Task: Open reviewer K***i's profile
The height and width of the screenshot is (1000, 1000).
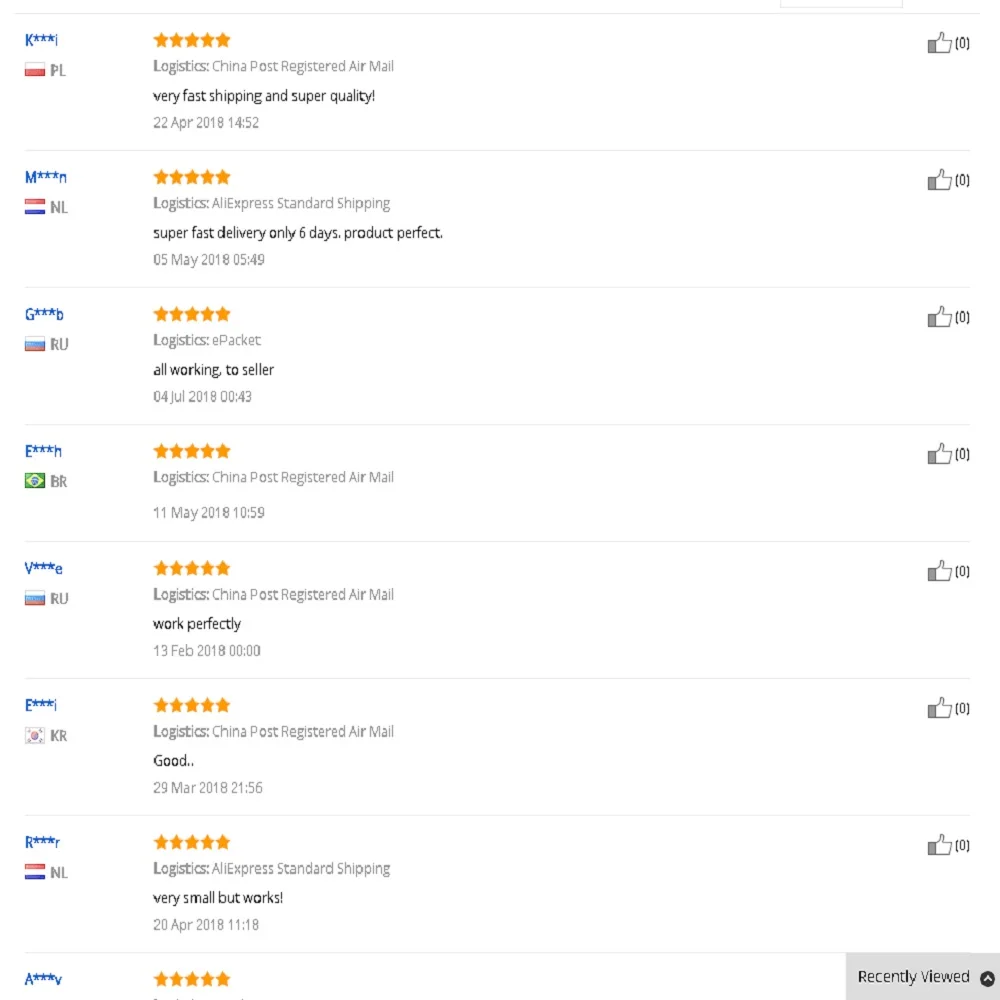Action: (41, 40)
